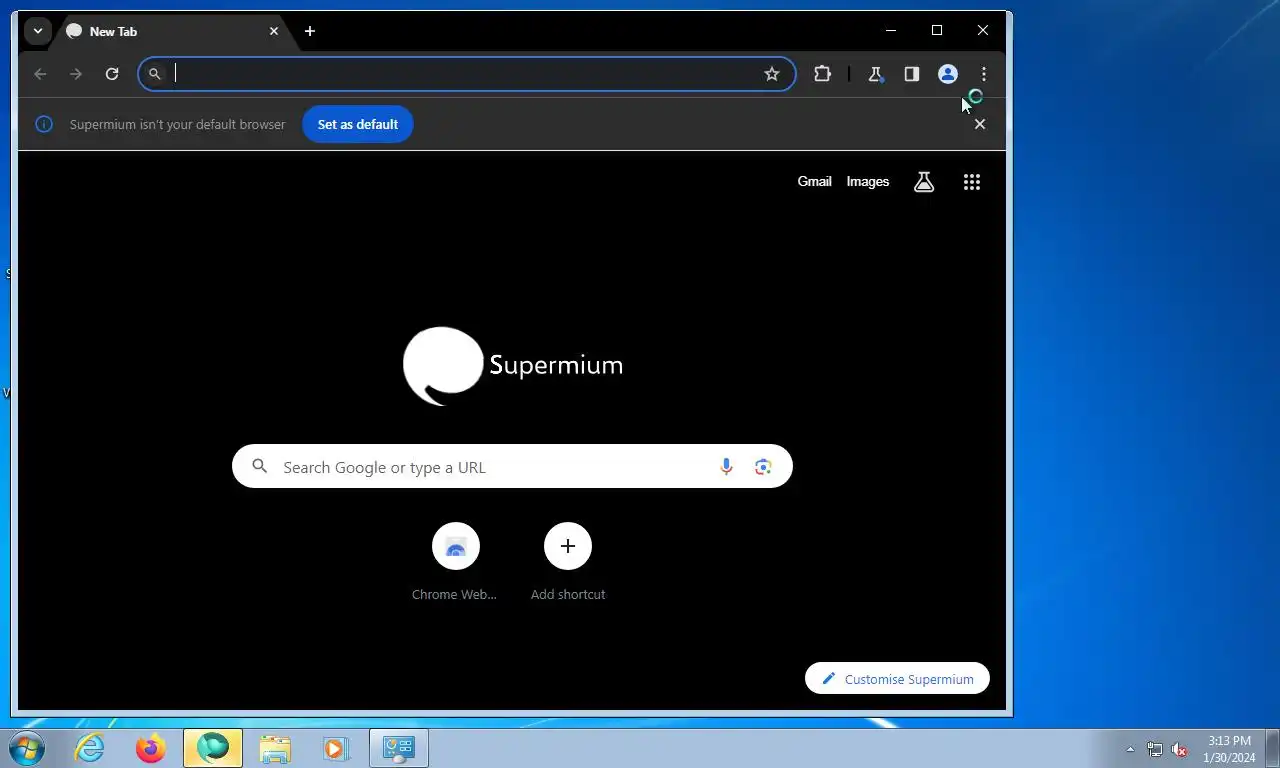Open Search Labs flask icon on page
Image resolution: width=1280 pixels, height=768 pixels.
click(x=924, y=182)
